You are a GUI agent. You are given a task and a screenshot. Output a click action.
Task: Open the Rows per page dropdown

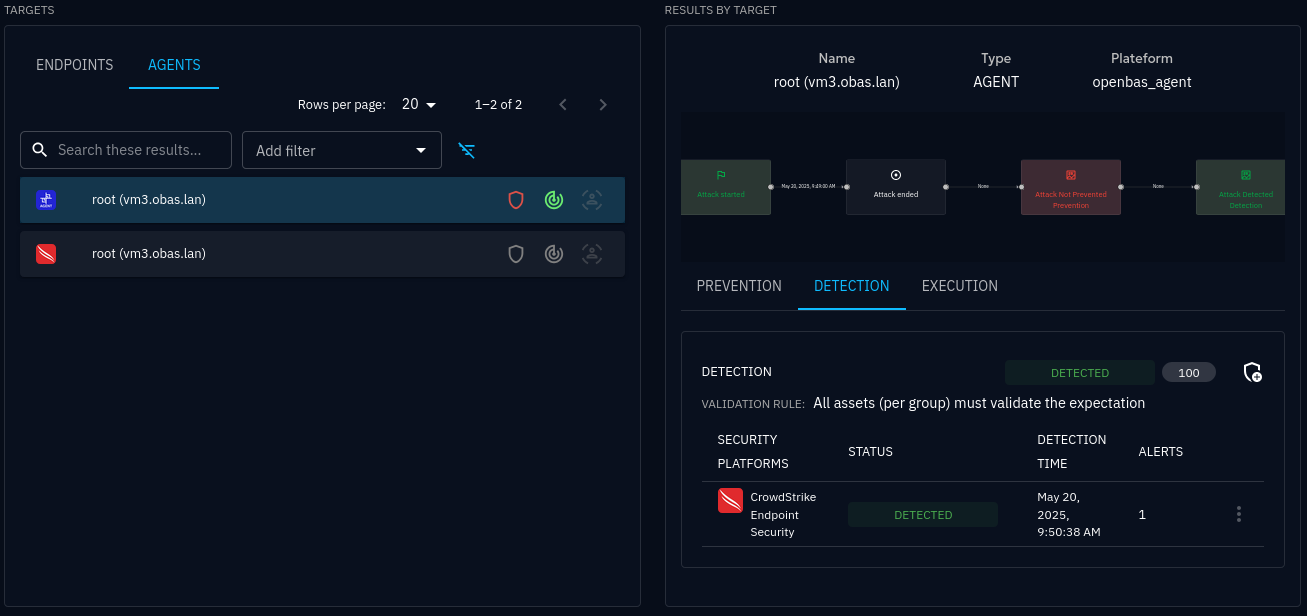pyautogui.click(x=419, y=105)
